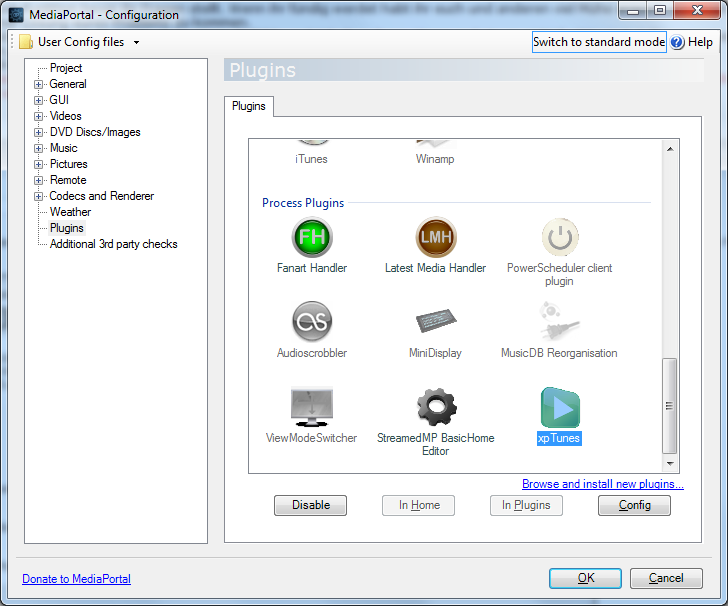
Task: Click the MediaPortal title bar app icon
Action: point(16,15)
